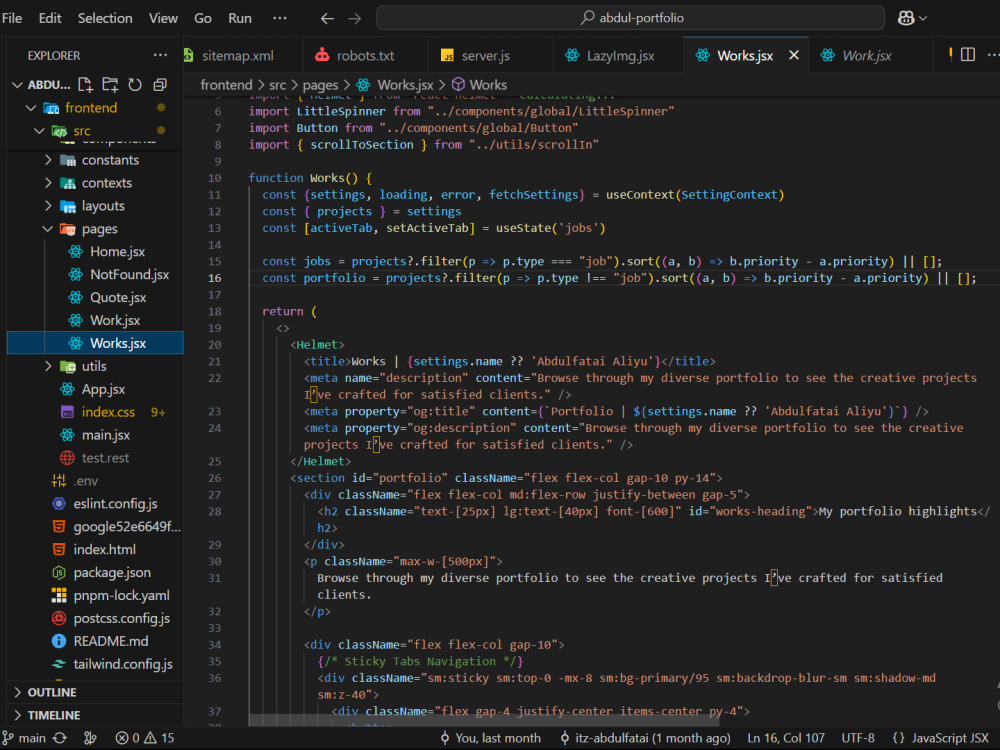Expand the utils folder
This screenshot has height=750, width=1000.
point(48,366)
